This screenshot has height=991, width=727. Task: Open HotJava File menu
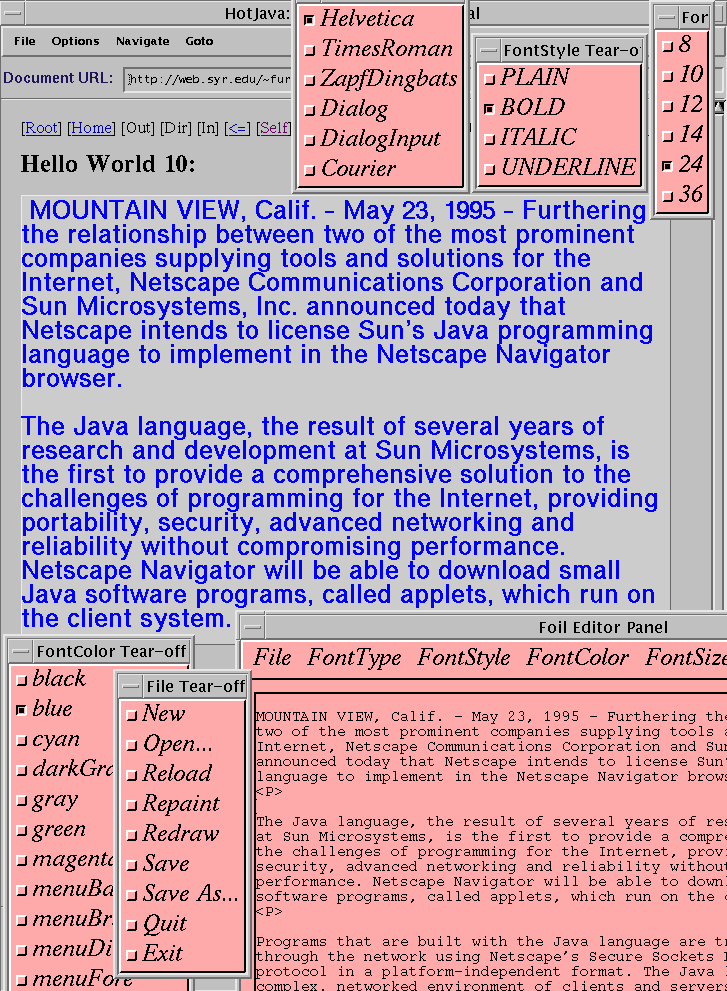[x=25, y=41]
